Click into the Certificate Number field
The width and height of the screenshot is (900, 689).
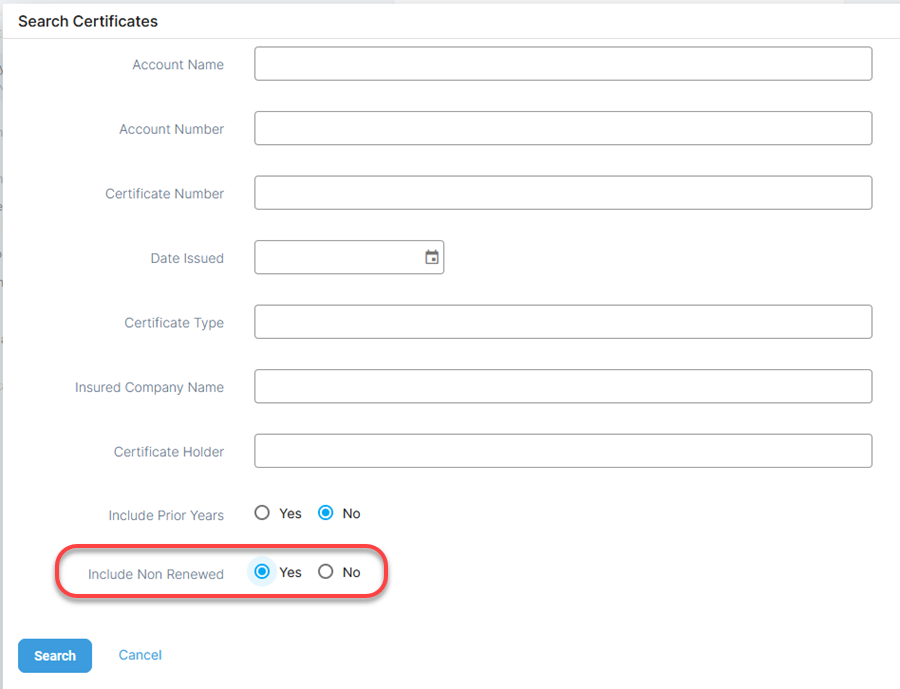point(563,193)
